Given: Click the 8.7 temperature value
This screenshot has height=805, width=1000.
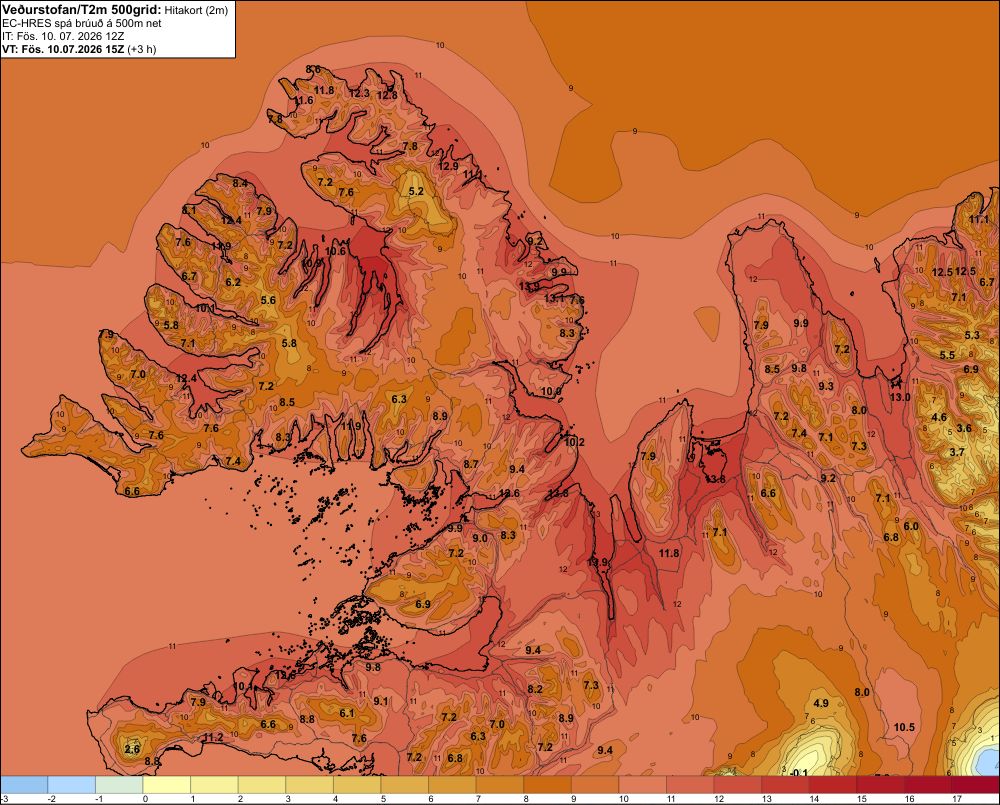Looking at the screenshot, I should (x=471, y=464).
